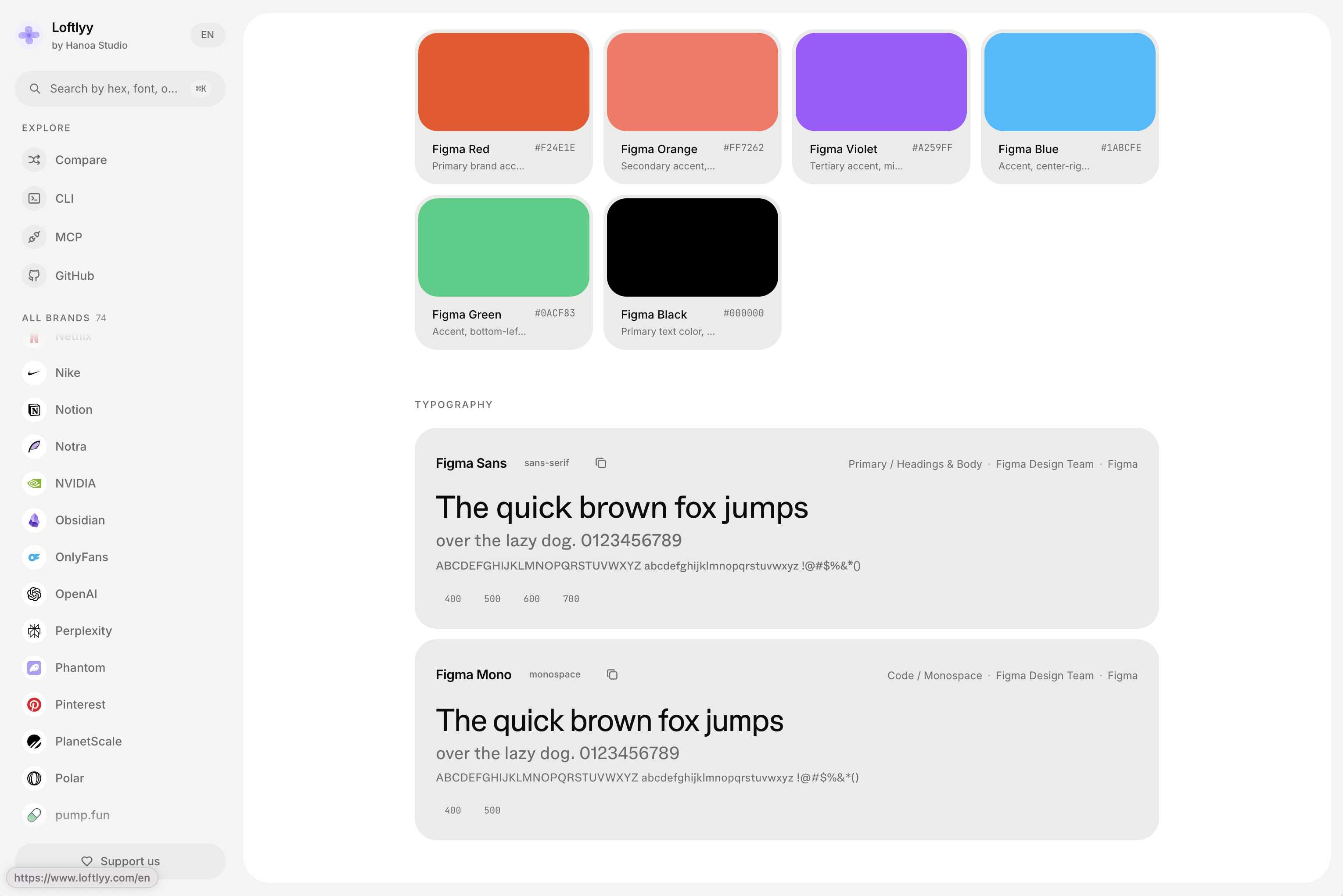Click the OpenAI logo icon
This screenshot has height=896, width=1343.
coord(34,594)
